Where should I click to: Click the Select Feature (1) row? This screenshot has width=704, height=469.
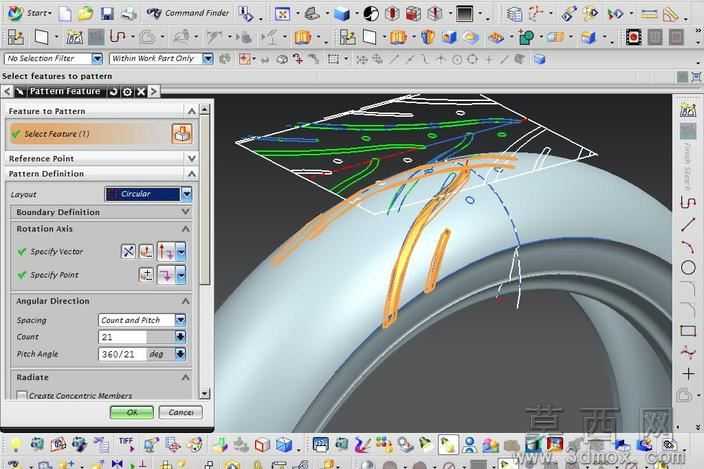(x=101, y=134)
